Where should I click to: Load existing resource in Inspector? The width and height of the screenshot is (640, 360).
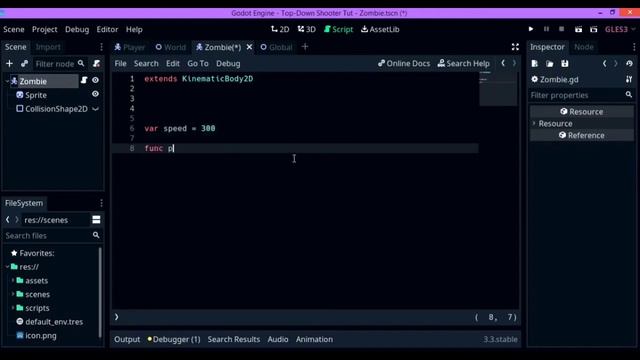point(550,64)
